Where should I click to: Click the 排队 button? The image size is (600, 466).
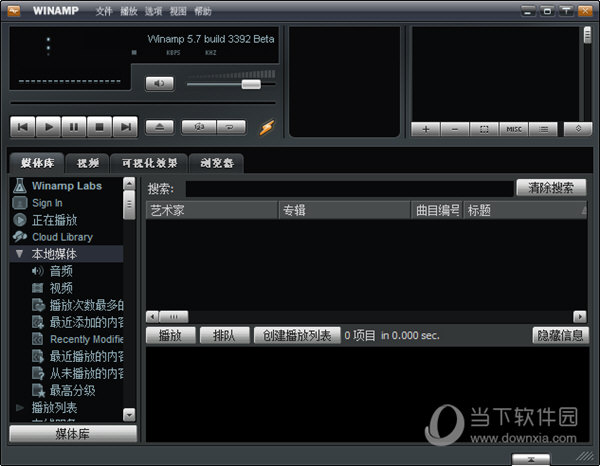[225, 336]
